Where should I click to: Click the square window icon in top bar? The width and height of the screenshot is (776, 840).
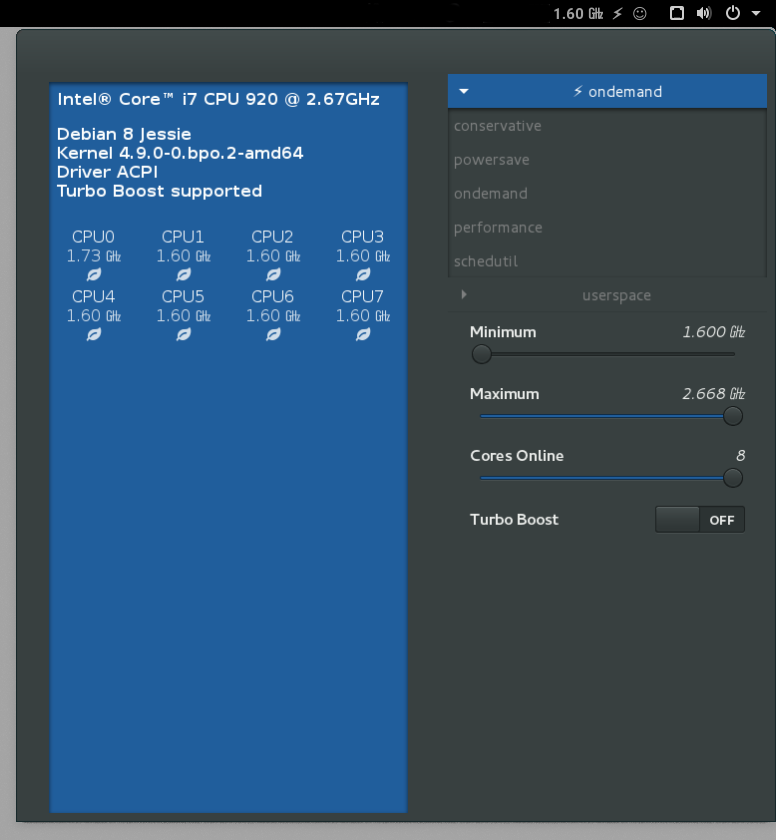coord(677,13)
